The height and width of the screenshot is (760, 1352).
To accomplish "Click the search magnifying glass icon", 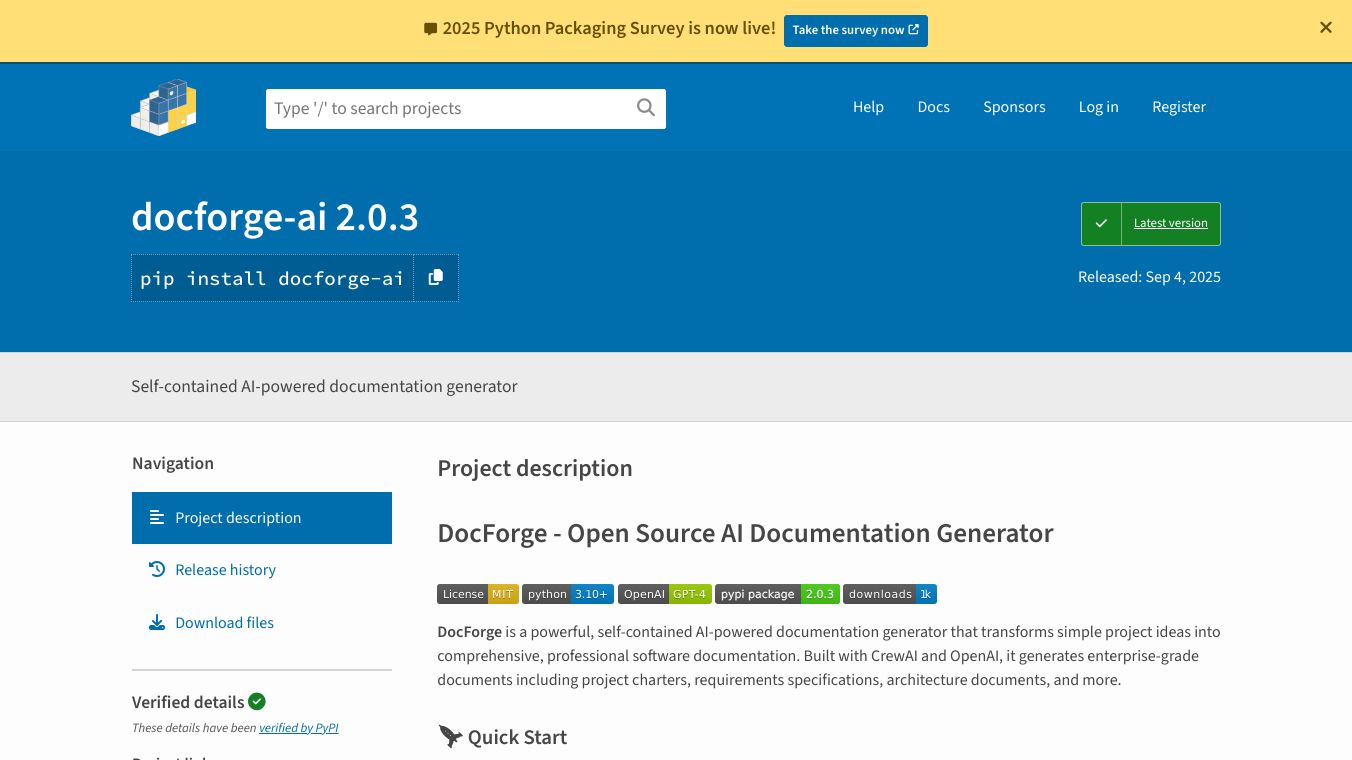I will pyautogui.click(x=646, y=108).
